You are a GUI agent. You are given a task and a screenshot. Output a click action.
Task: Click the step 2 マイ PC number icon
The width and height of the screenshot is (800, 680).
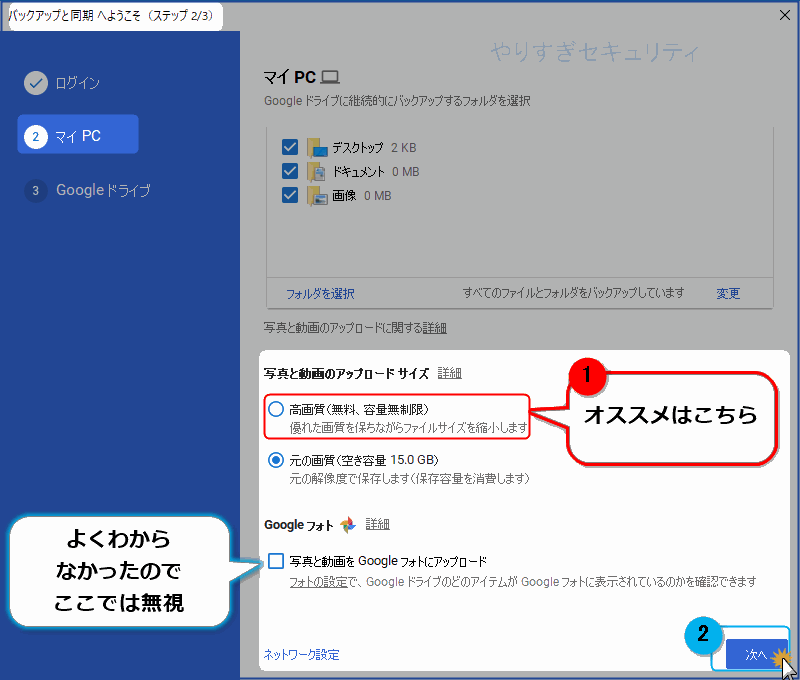click(x=36, y=136)
